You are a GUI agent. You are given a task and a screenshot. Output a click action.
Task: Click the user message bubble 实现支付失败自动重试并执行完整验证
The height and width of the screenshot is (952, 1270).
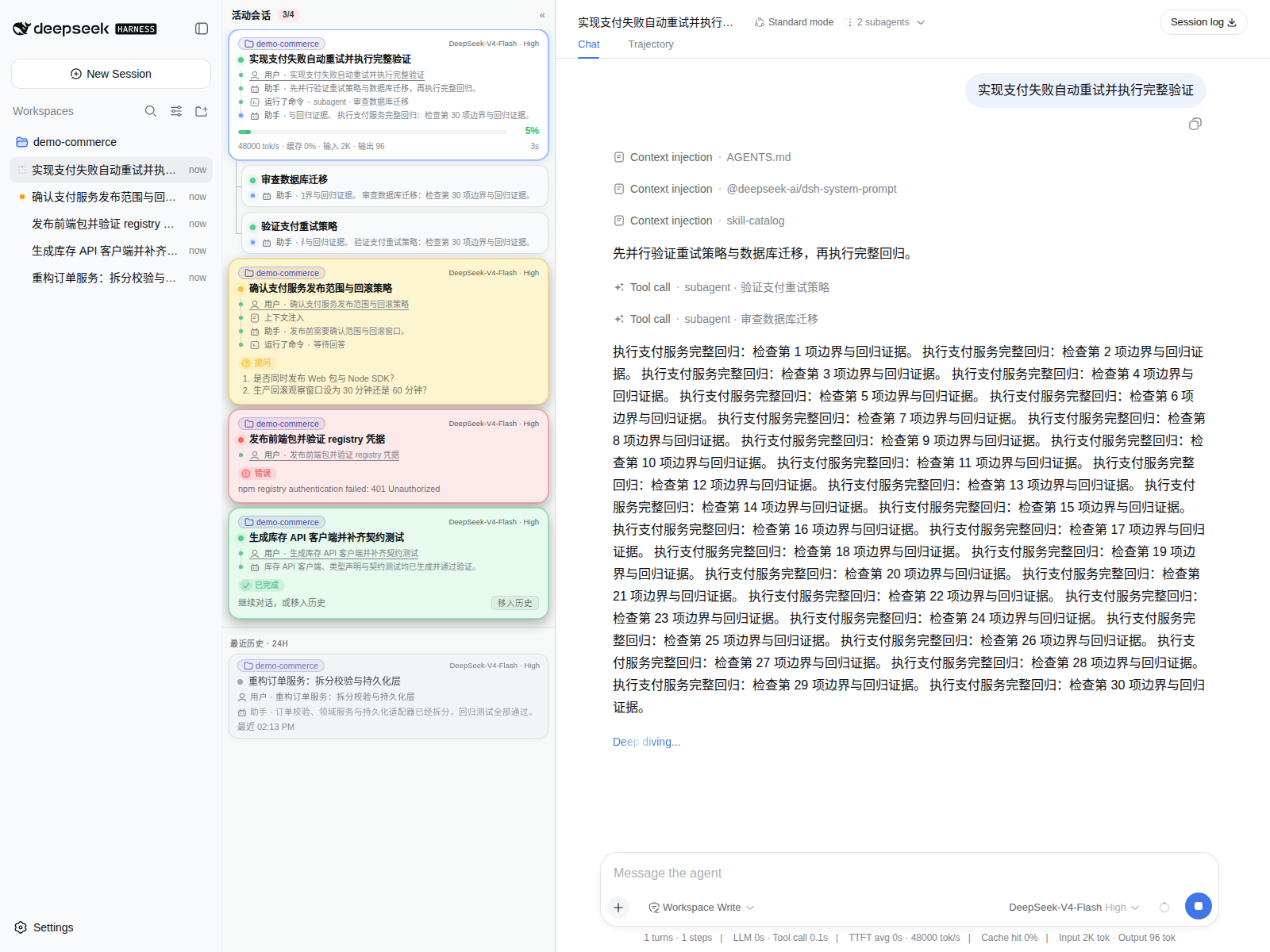(x=1086, y=90)
